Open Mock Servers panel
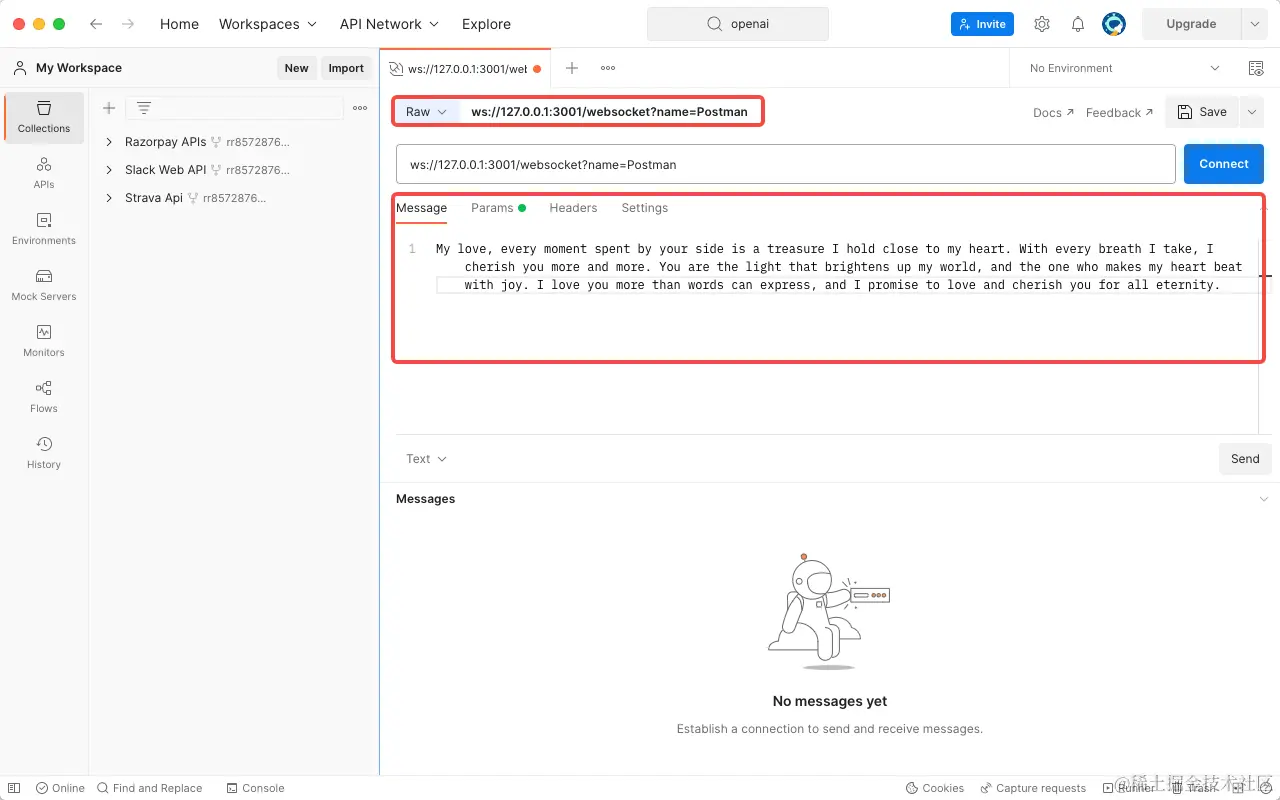This screenshot has height=800, width=1280. (43, 286)
